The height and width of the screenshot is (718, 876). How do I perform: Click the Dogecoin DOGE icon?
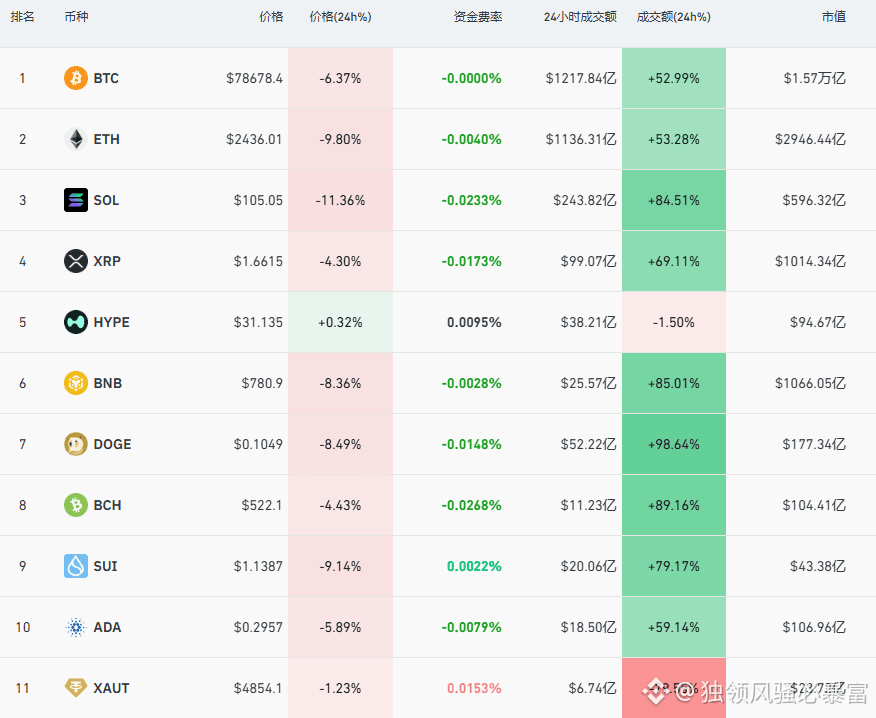pyautogui.click(x=76, y=444)
